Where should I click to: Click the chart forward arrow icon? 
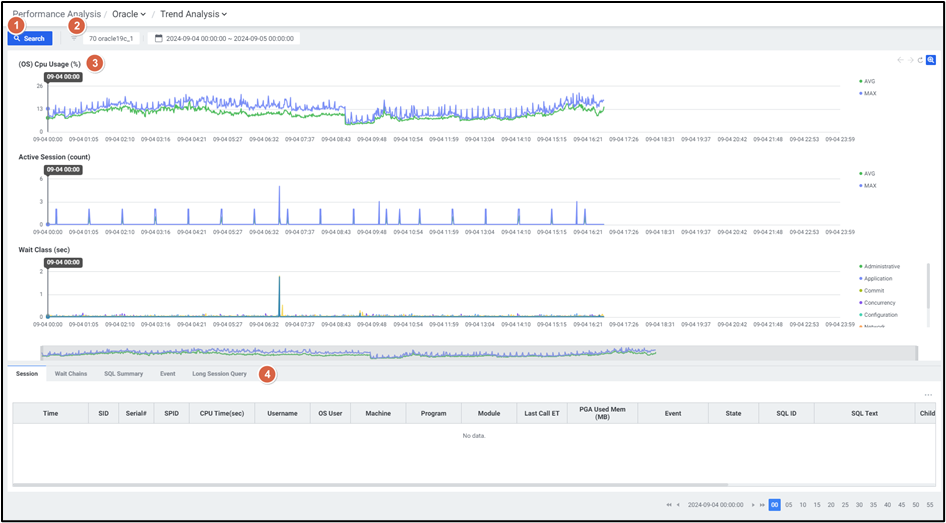click(910, 61)
